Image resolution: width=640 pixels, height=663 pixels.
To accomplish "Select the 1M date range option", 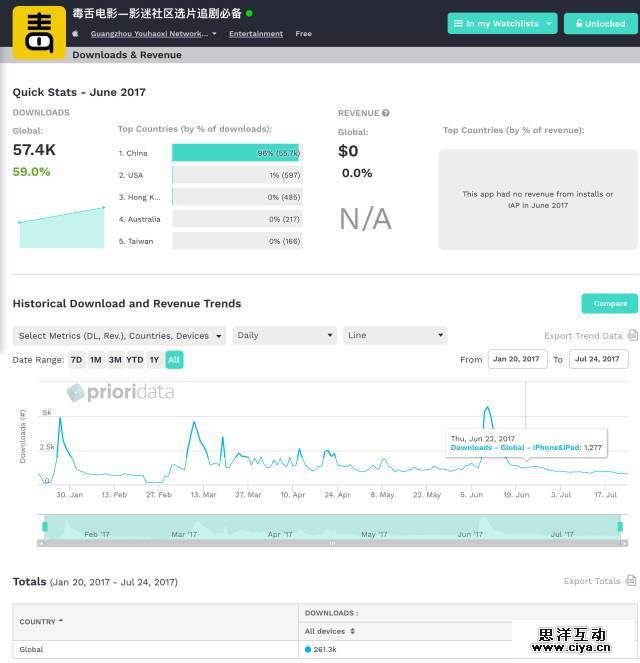I will point(96,360).
